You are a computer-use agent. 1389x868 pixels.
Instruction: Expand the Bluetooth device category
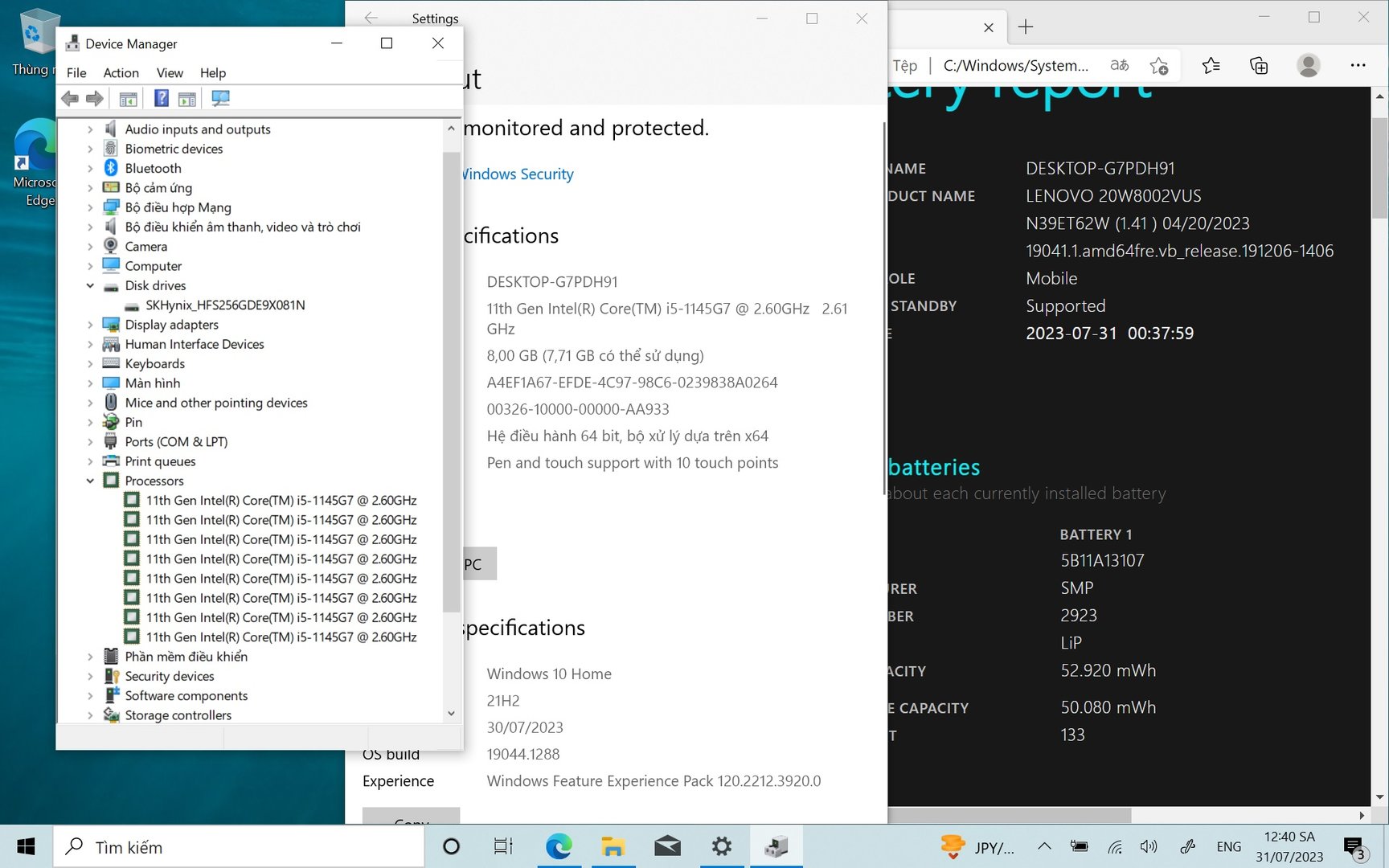[90, 168]
